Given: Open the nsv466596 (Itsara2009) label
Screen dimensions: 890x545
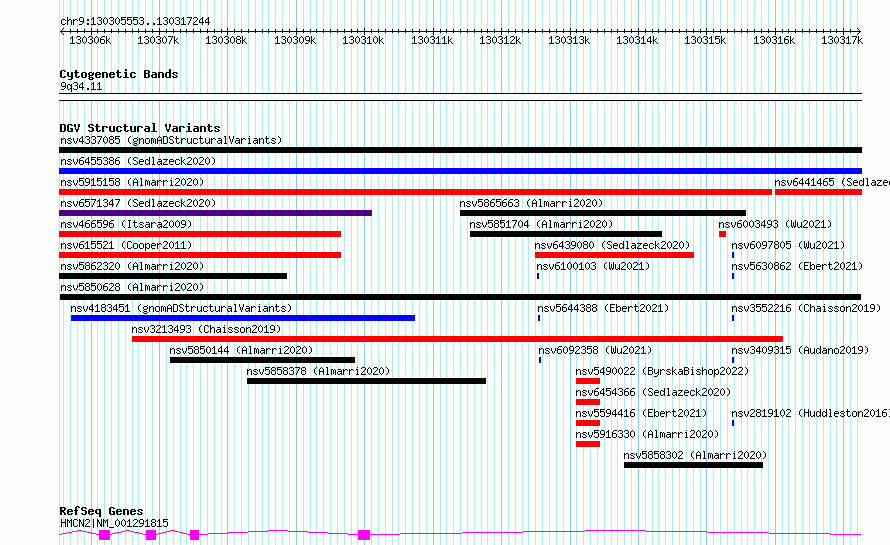Looking at the screenshot, I should coord(126,224).
